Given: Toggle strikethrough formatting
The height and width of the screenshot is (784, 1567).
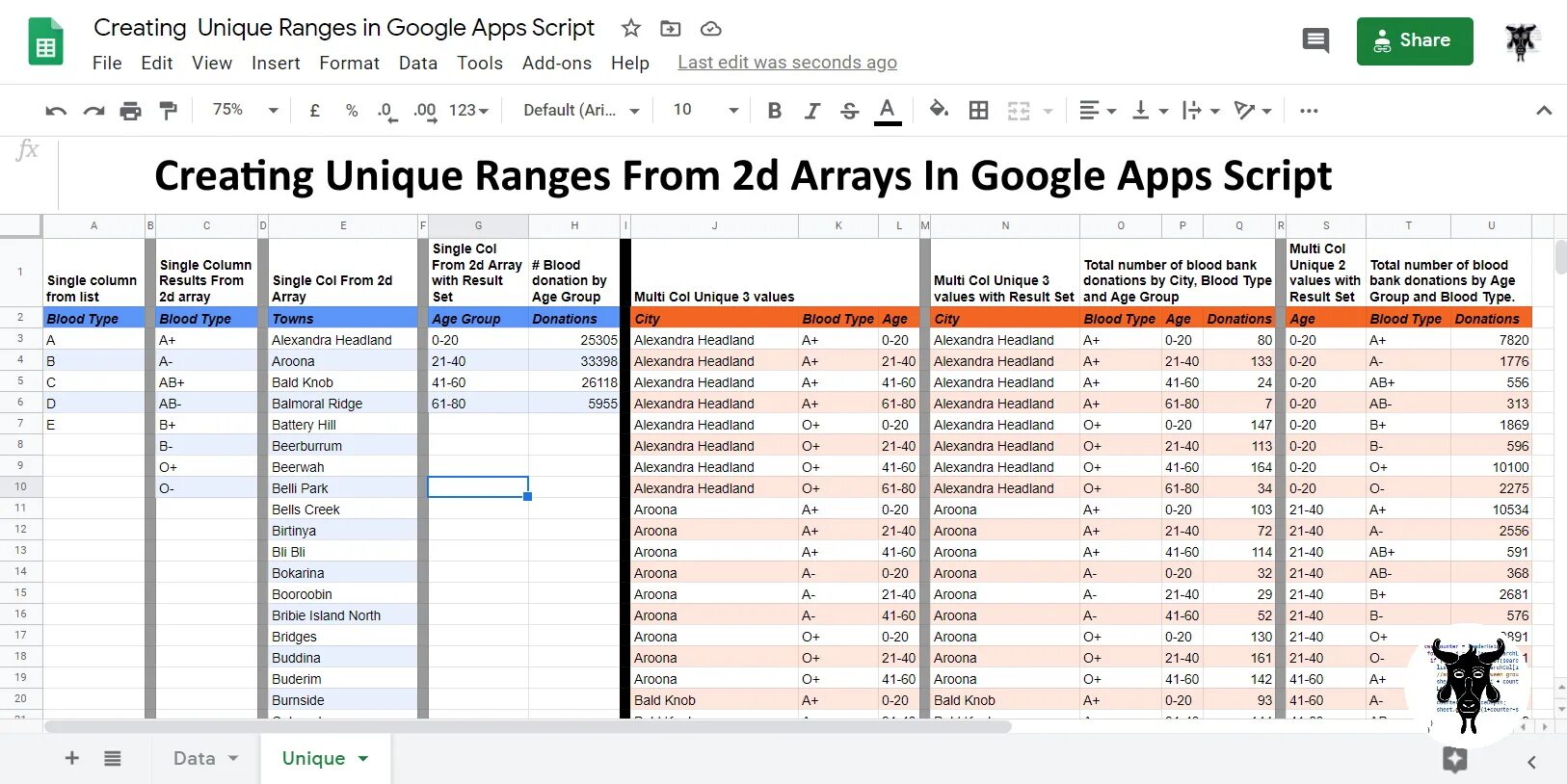Looking at the screenshot, I should pyautogui.click(x=849, y=111).
